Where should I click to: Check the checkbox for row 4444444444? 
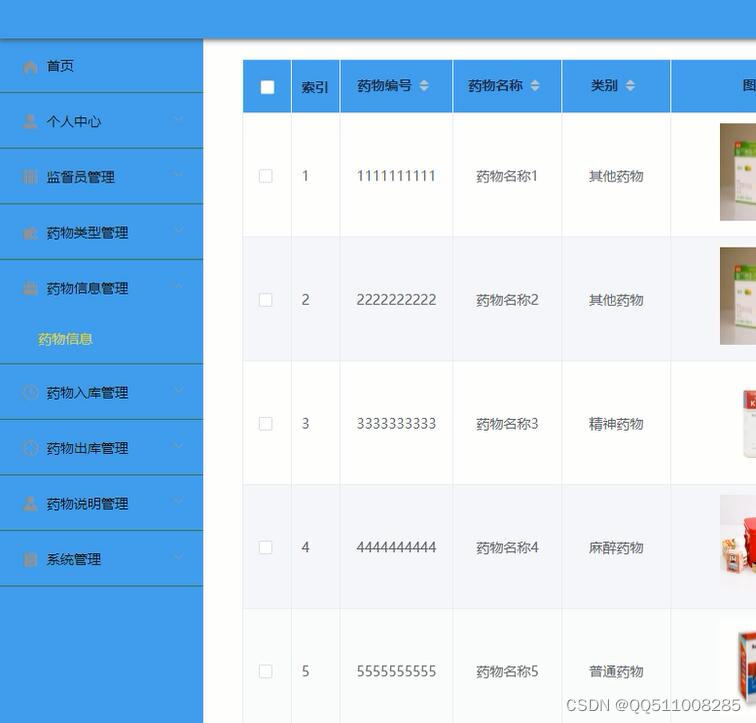[266, 548]
